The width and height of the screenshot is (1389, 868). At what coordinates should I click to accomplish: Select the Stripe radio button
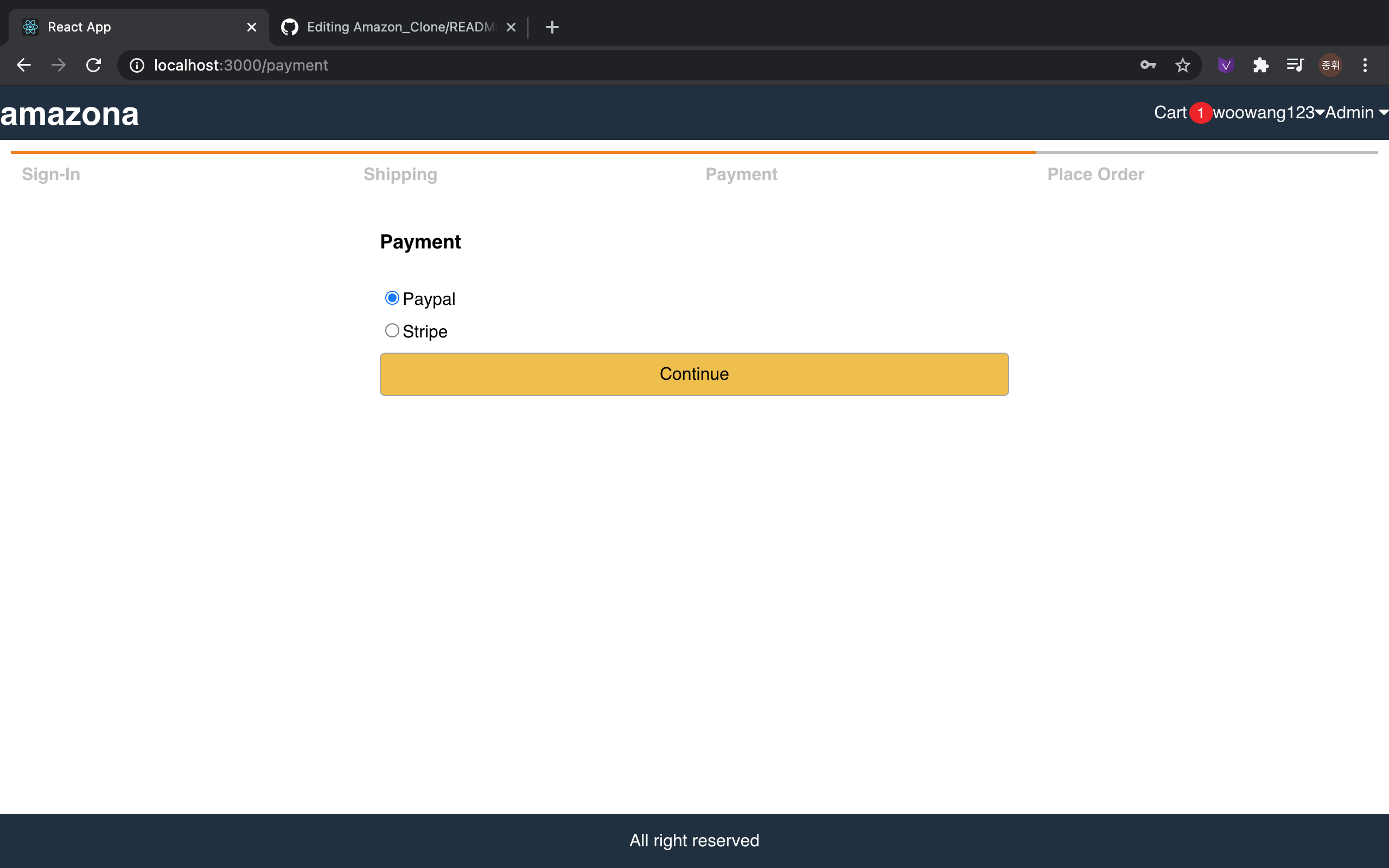point(392,331)
